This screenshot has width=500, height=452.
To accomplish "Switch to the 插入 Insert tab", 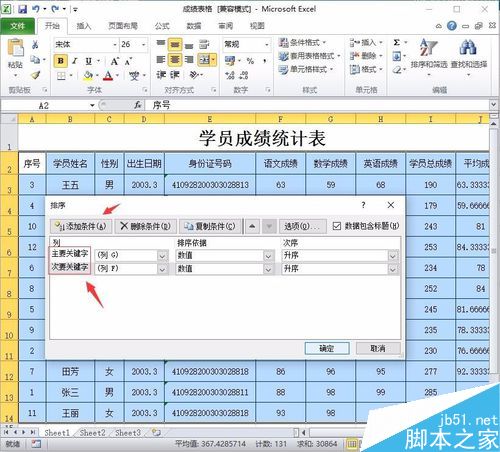I will click(x=83, y=26).
